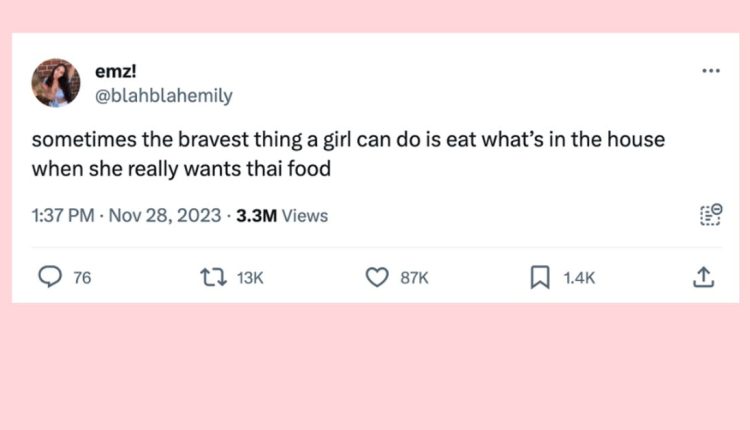The width and height of the screenshot is (750, 430).
Task: Click the reply count 76
Action: [x=82, y=279]
